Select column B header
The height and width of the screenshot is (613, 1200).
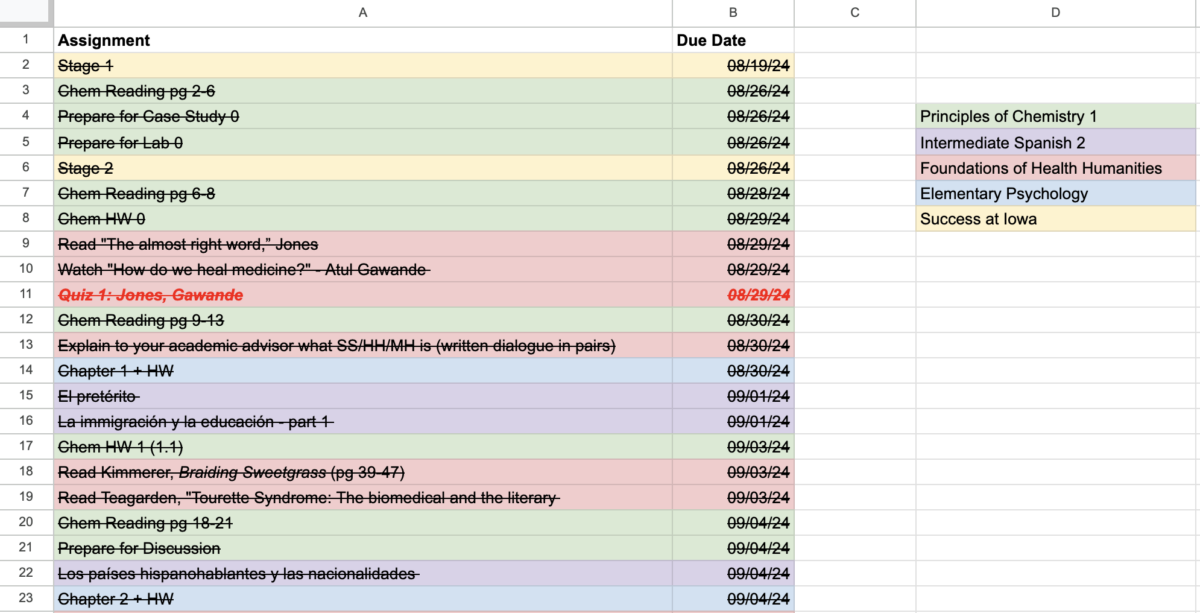tap(732, 13)
